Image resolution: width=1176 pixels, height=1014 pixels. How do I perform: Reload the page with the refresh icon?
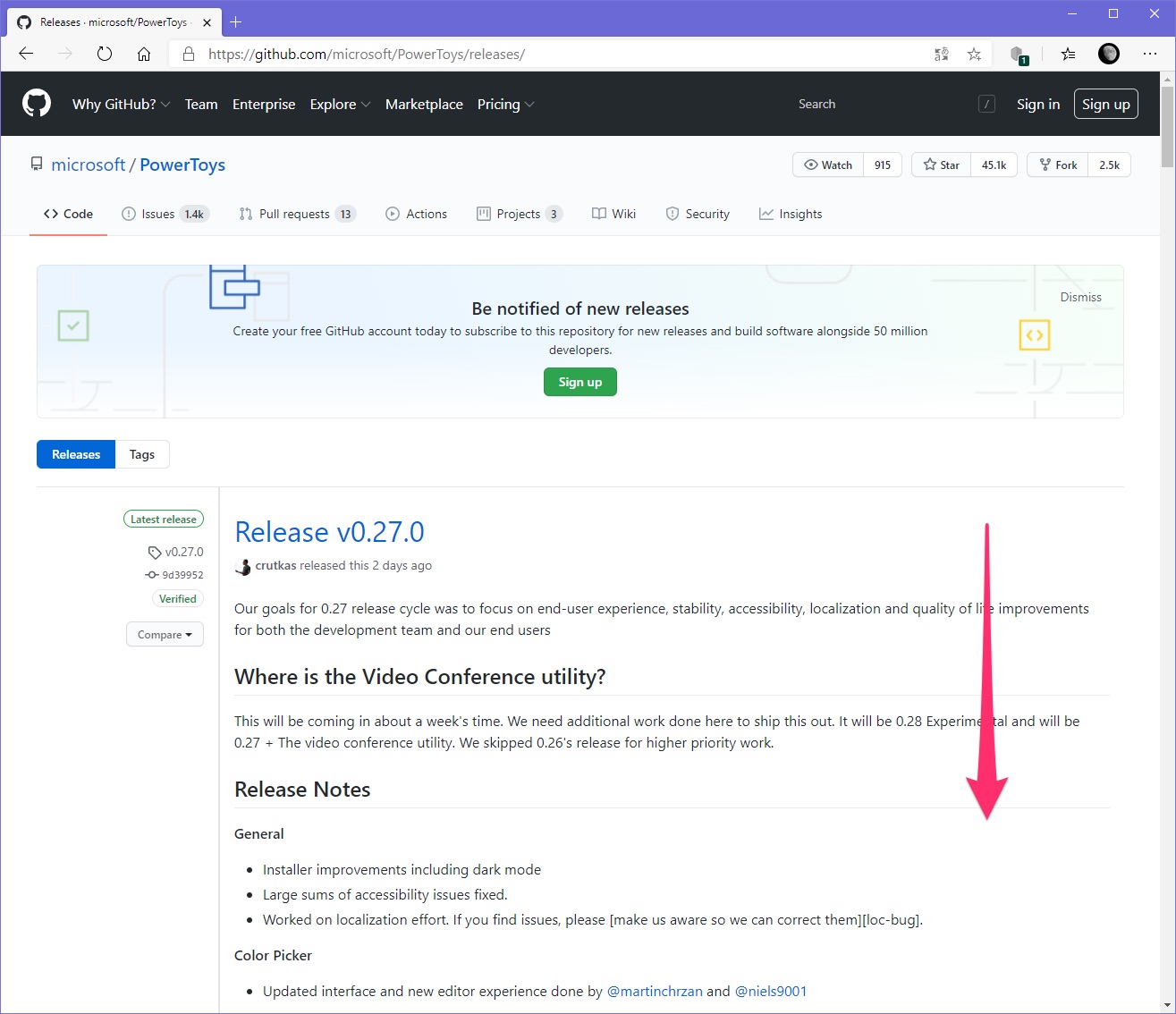coord(105,54)
